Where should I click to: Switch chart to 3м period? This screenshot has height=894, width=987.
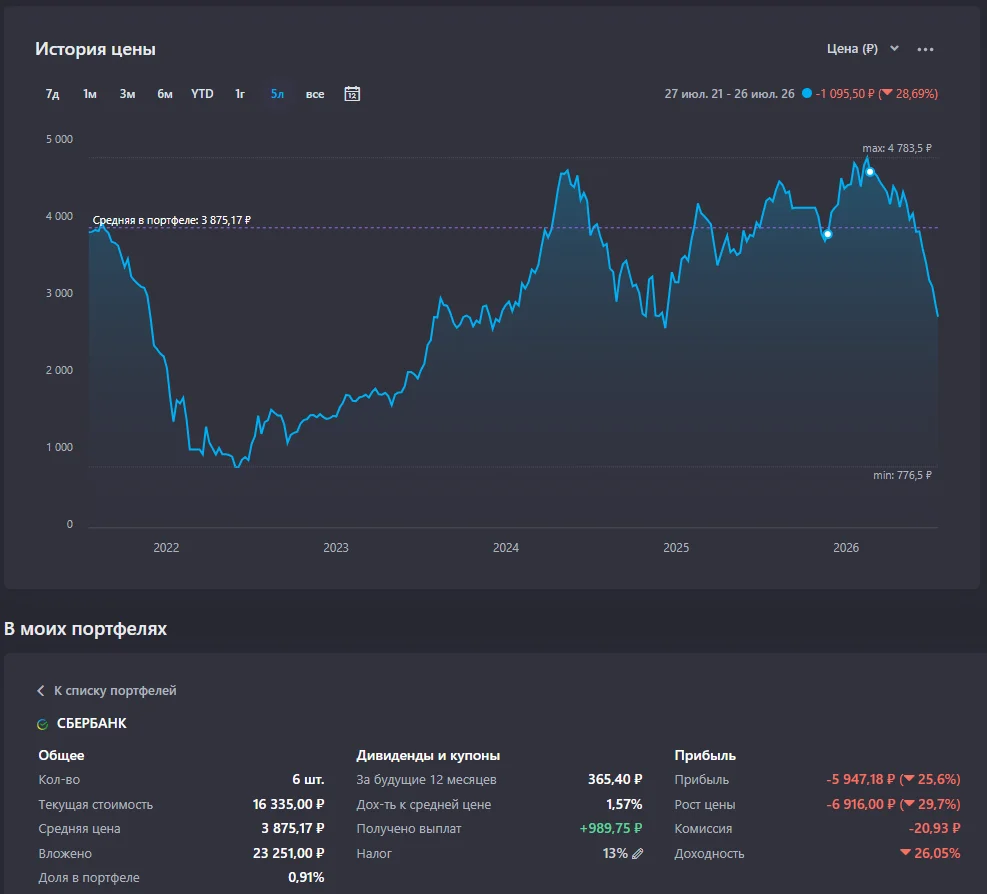point(127,94)
